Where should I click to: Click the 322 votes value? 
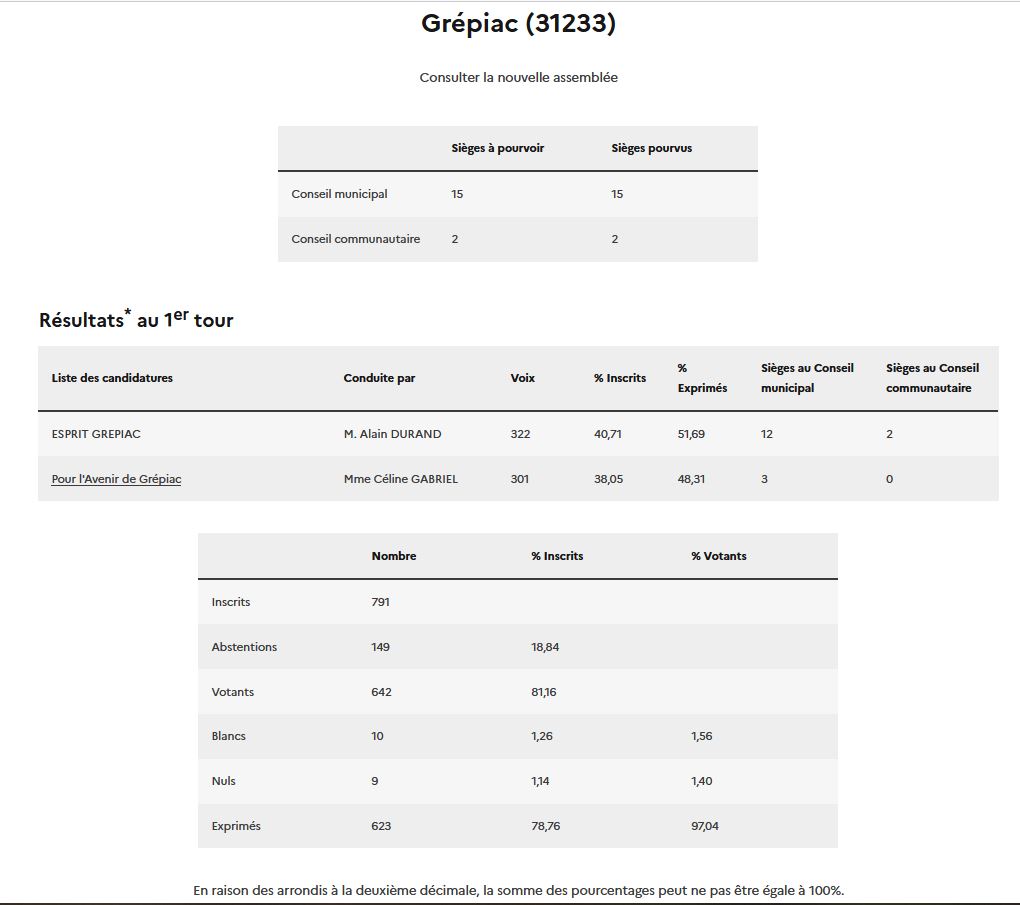(520, 434)
